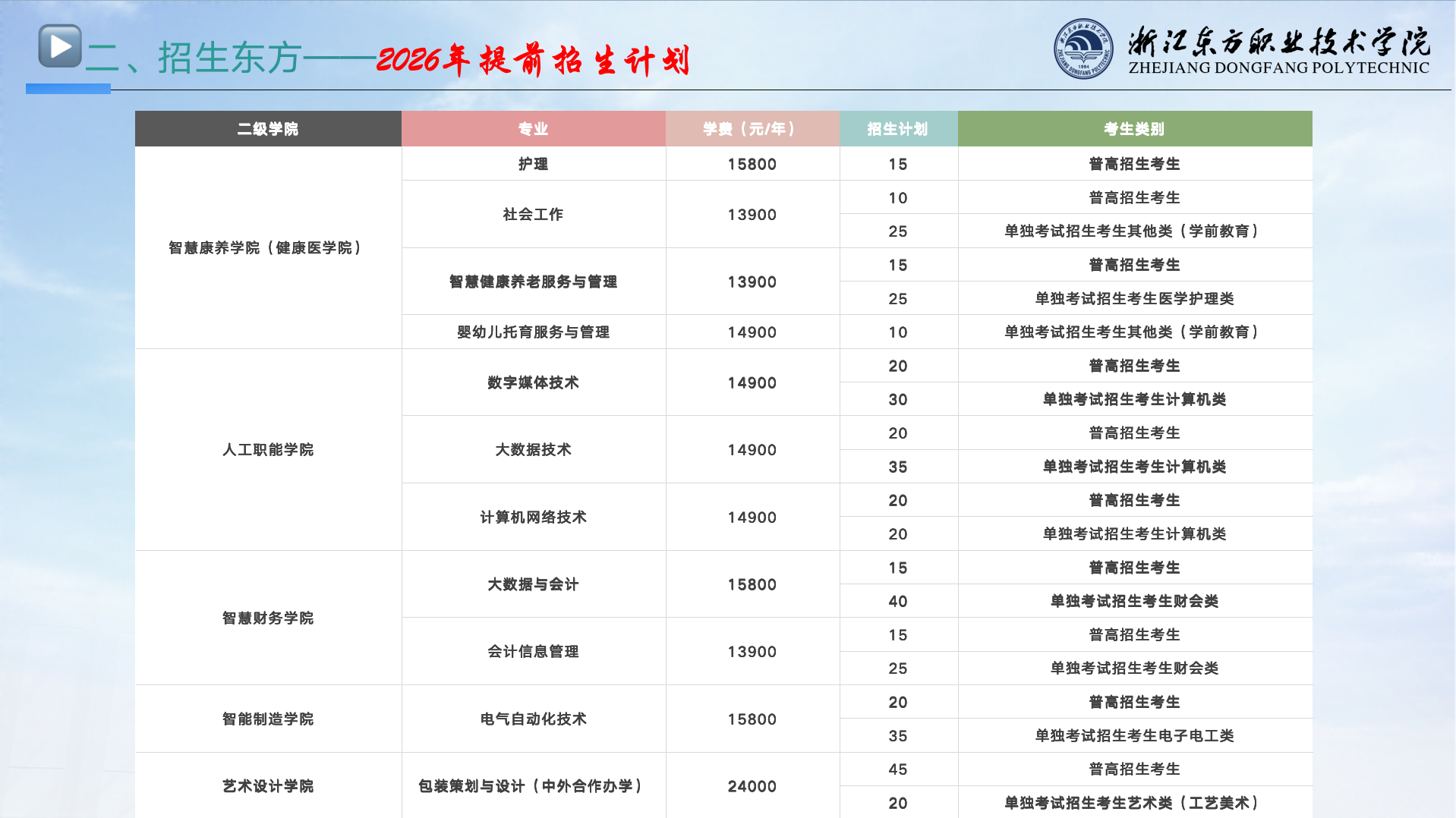Select the "智慧财务学院" cell
Screen dimensions: 1456x818
[268, 618]
